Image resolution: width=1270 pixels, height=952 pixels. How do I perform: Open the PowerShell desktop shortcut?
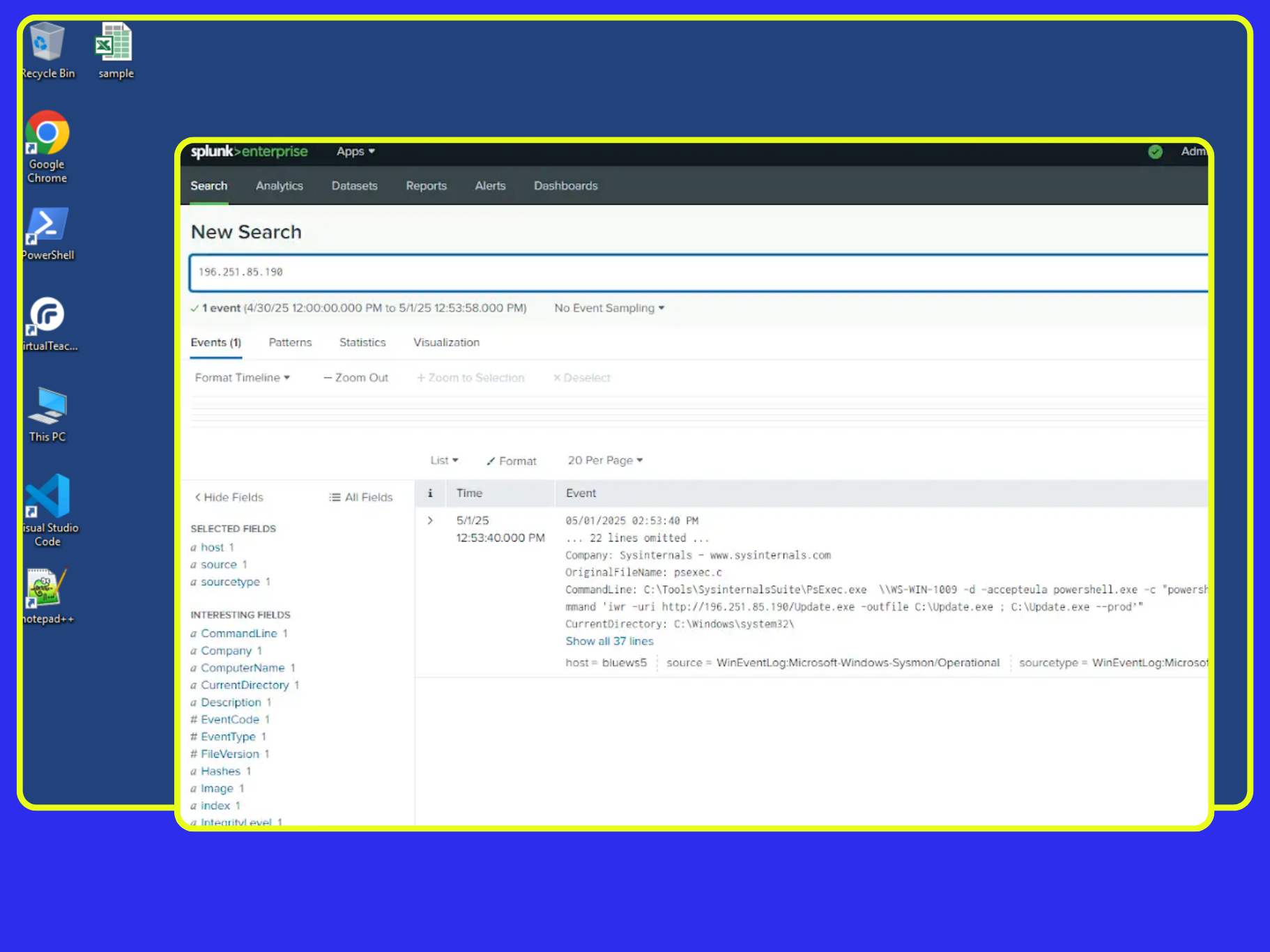click(x=47, y=234)
